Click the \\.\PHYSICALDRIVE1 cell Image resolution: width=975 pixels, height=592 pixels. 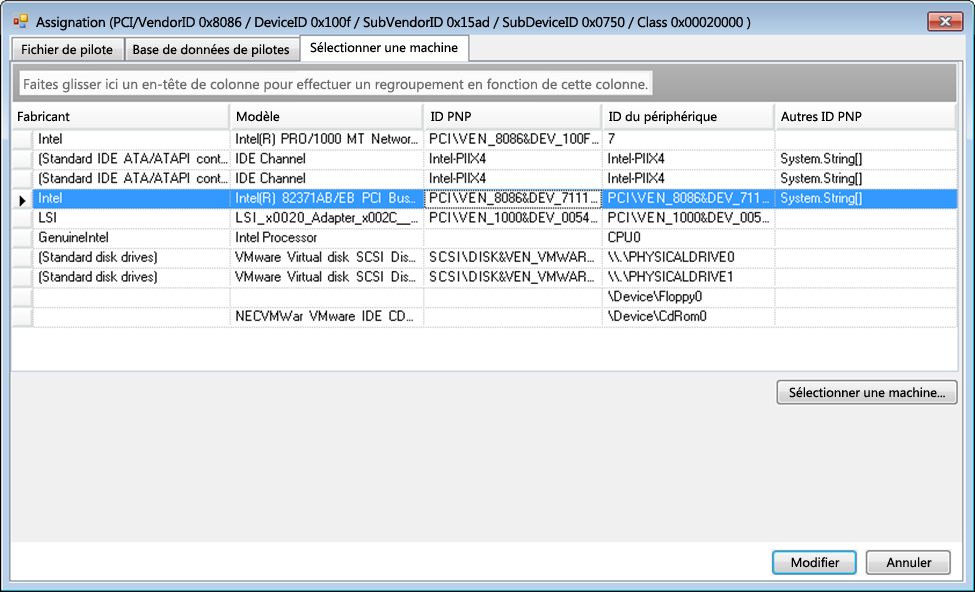pyautogui.click(x=687, y=277)
